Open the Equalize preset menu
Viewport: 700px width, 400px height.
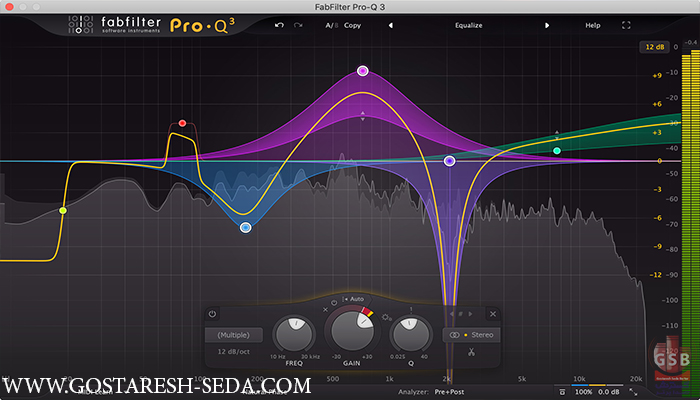coord(468,24)
